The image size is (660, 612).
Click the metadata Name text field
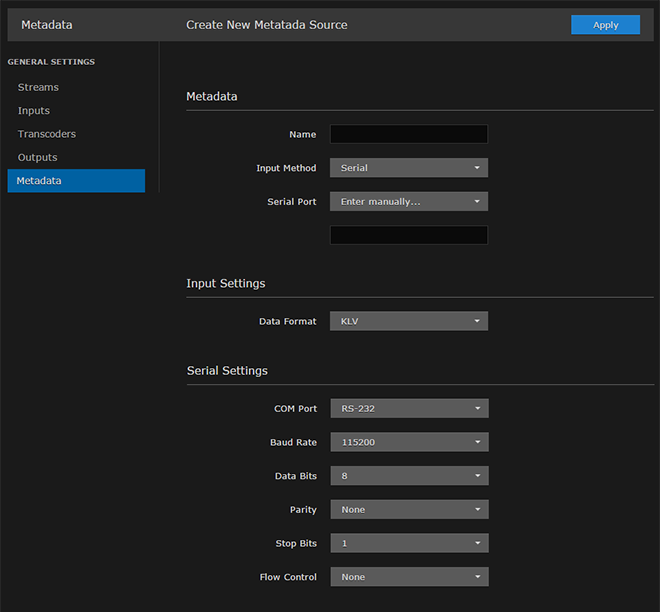tap(408, 134)
